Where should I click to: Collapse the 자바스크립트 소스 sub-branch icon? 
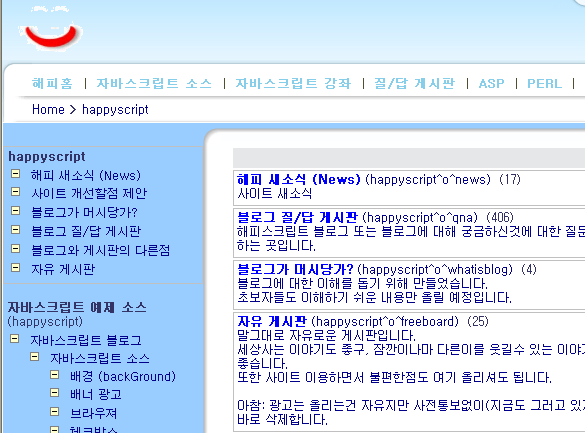34,357
